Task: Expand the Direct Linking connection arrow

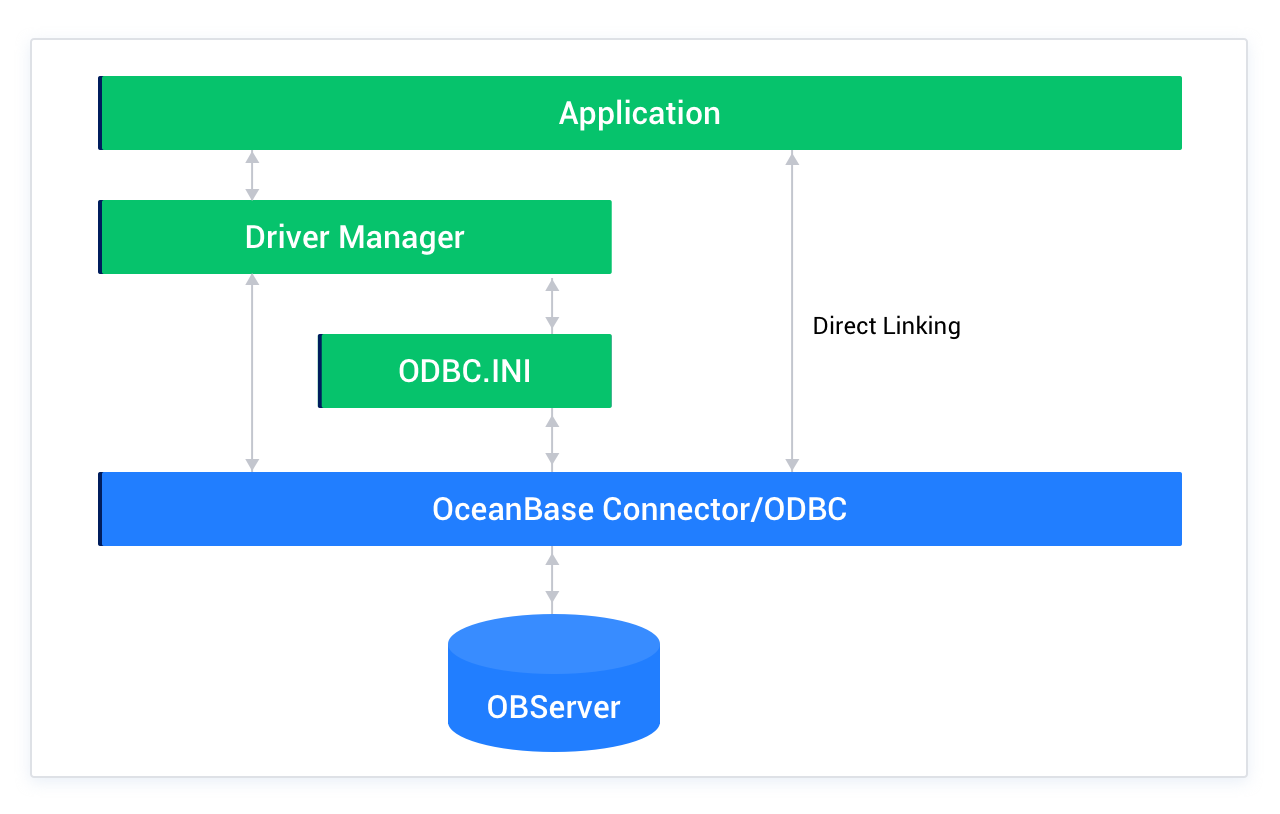Action: click(x=793, y=310)
